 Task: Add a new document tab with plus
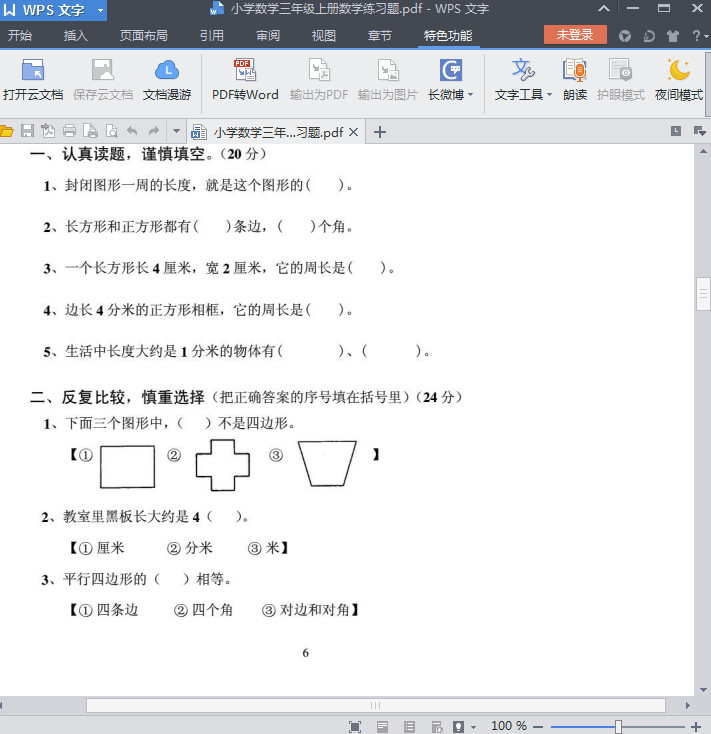(x=380, y=132)
